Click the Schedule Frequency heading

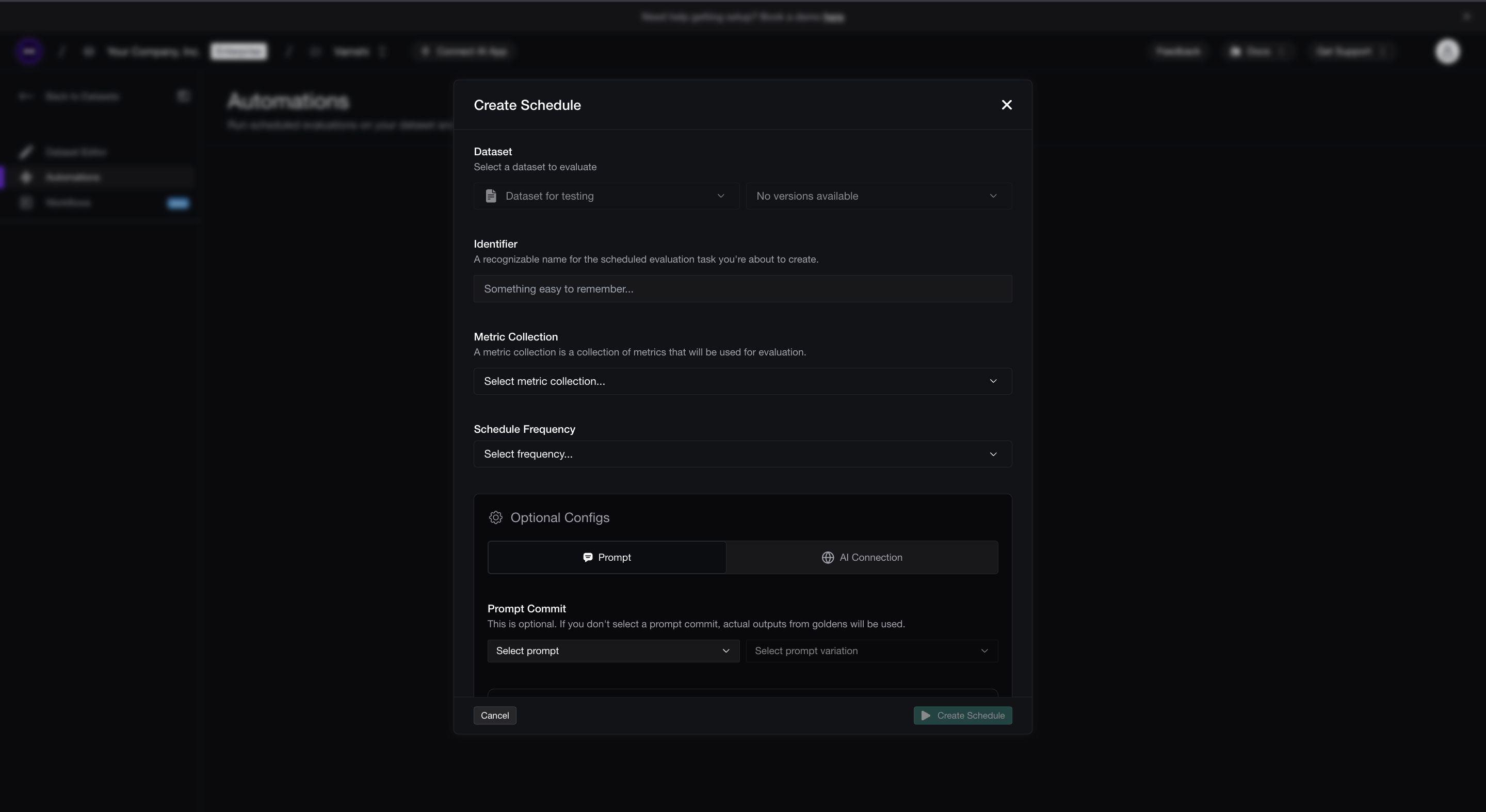click(x=524, y=429)
